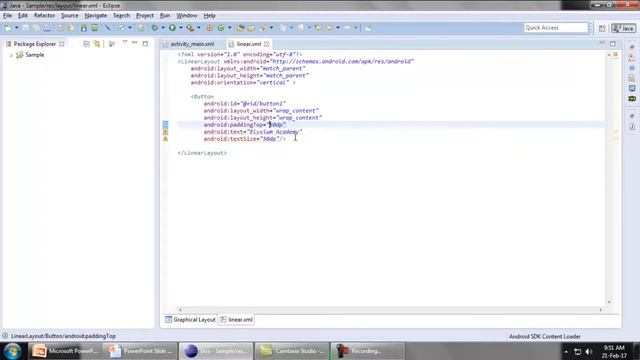
Task: Open the Debug dropdown arrow
Action: pyautogui.click(x=163, y=28)
